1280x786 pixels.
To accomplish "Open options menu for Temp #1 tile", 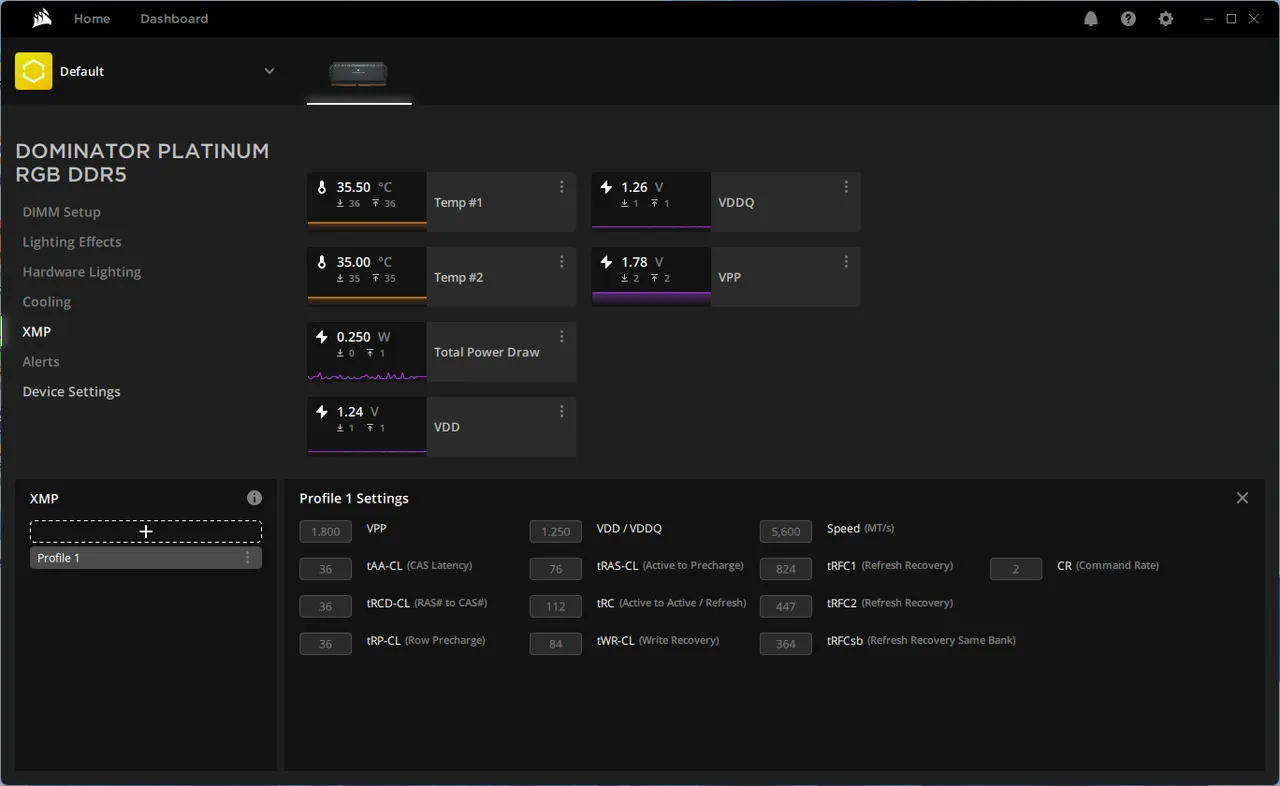I will 562,187.
